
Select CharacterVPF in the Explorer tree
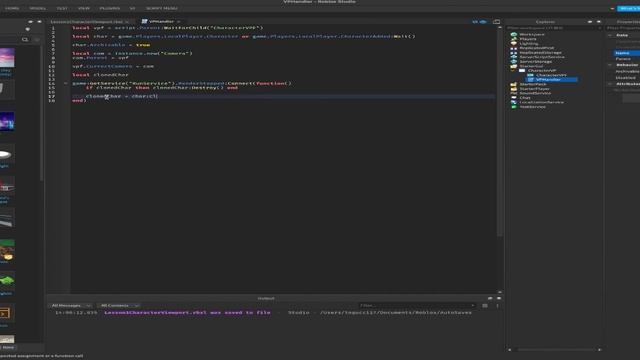(x=551, y=75)
